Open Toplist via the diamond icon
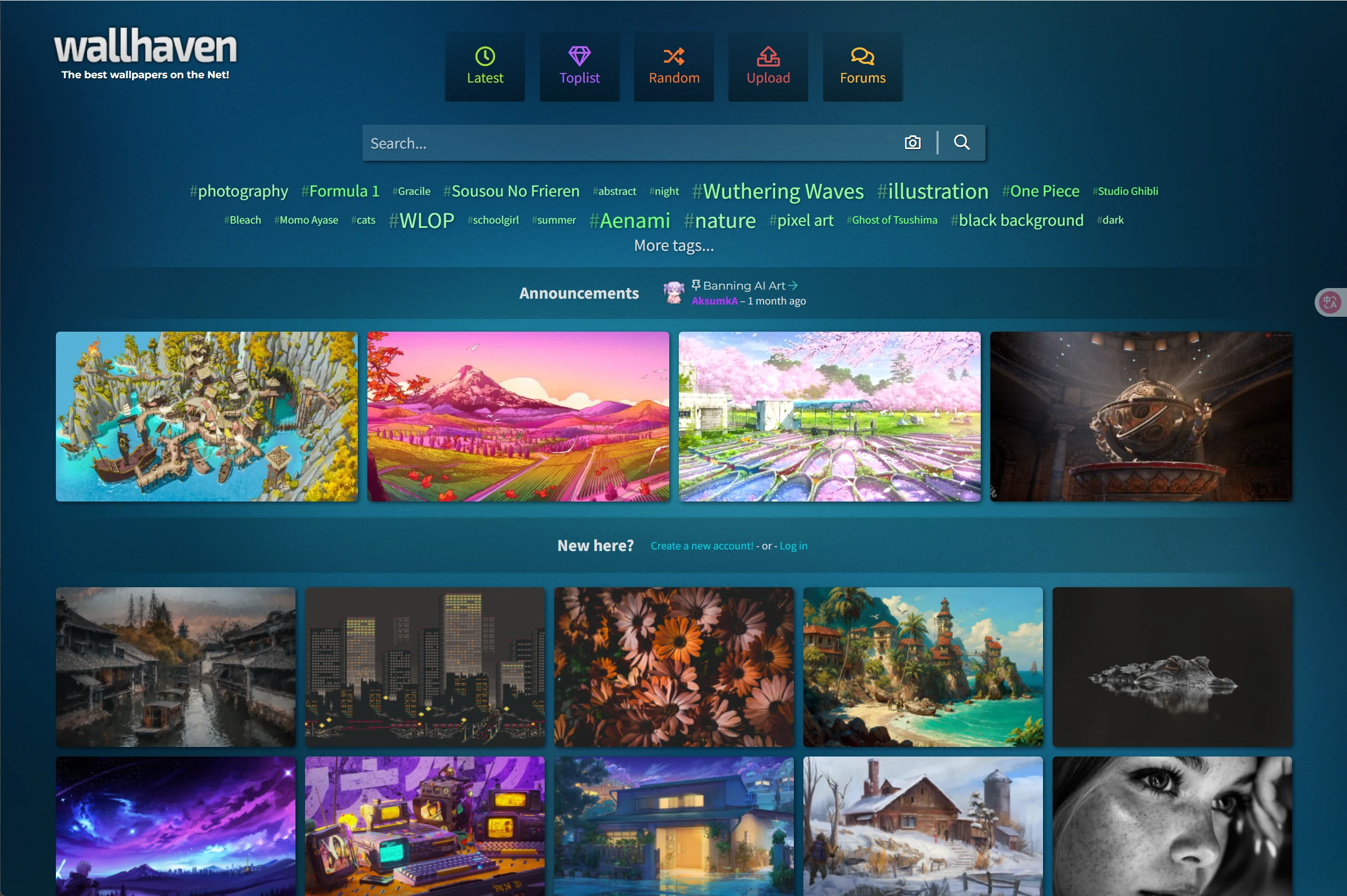Image resolution: width=1347 pixels, height=896 pixels. click(579, 56)
